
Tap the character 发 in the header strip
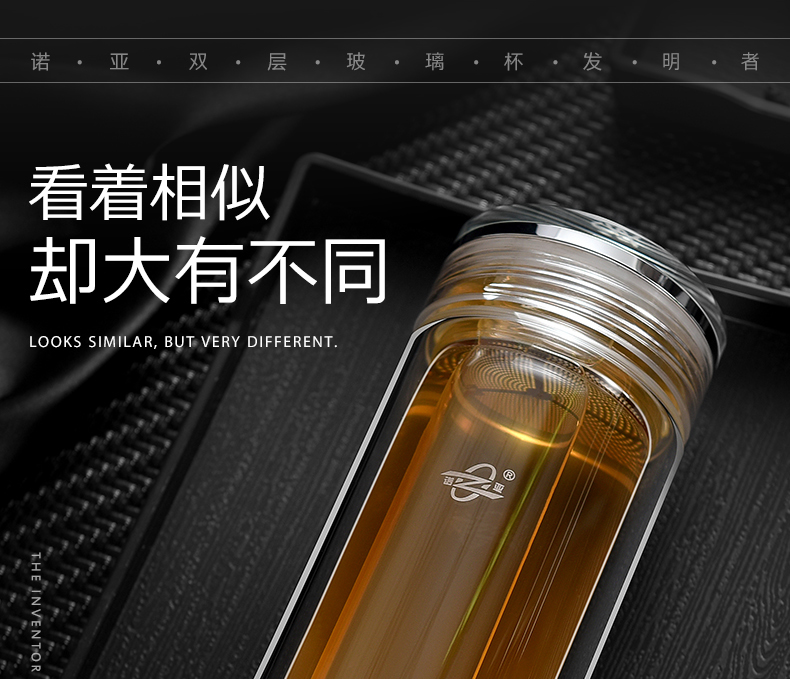(593, 62)
